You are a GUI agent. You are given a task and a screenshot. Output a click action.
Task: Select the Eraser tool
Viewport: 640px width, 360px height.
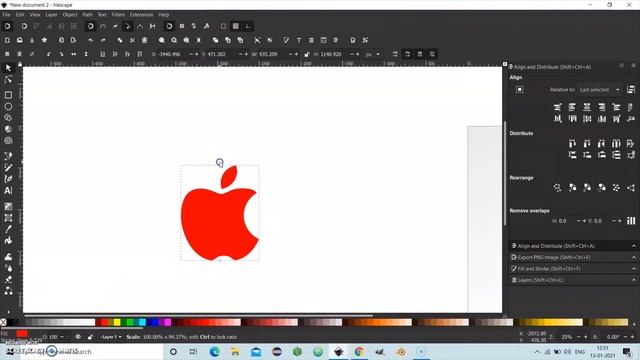click(8, 279)
